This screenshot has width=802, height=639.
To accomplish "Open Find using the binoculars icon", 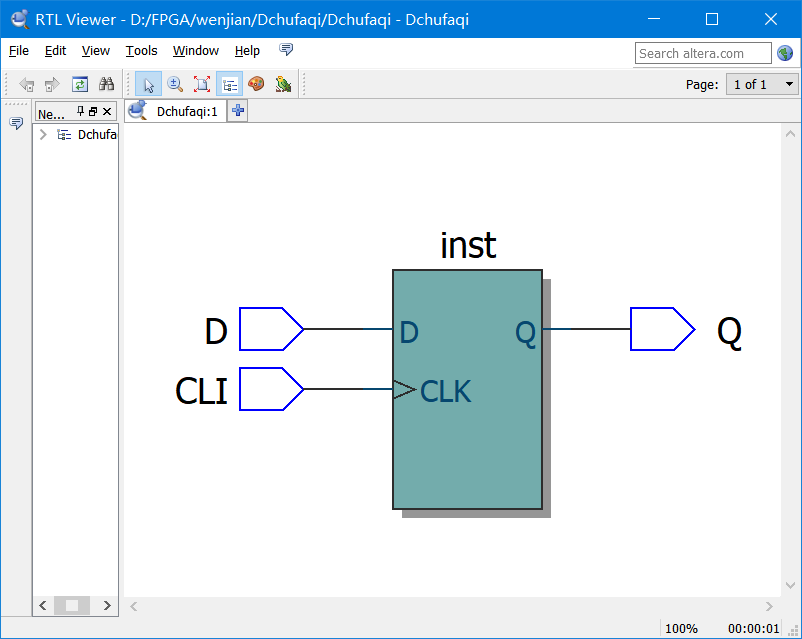I will coord(106,84).
